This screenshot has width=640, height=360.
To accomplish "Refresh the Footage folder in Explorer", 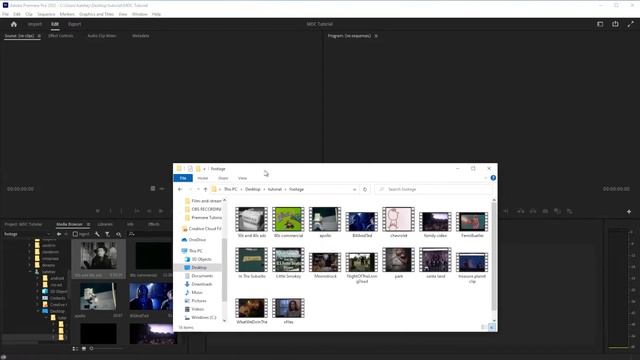I will point(365,189).
